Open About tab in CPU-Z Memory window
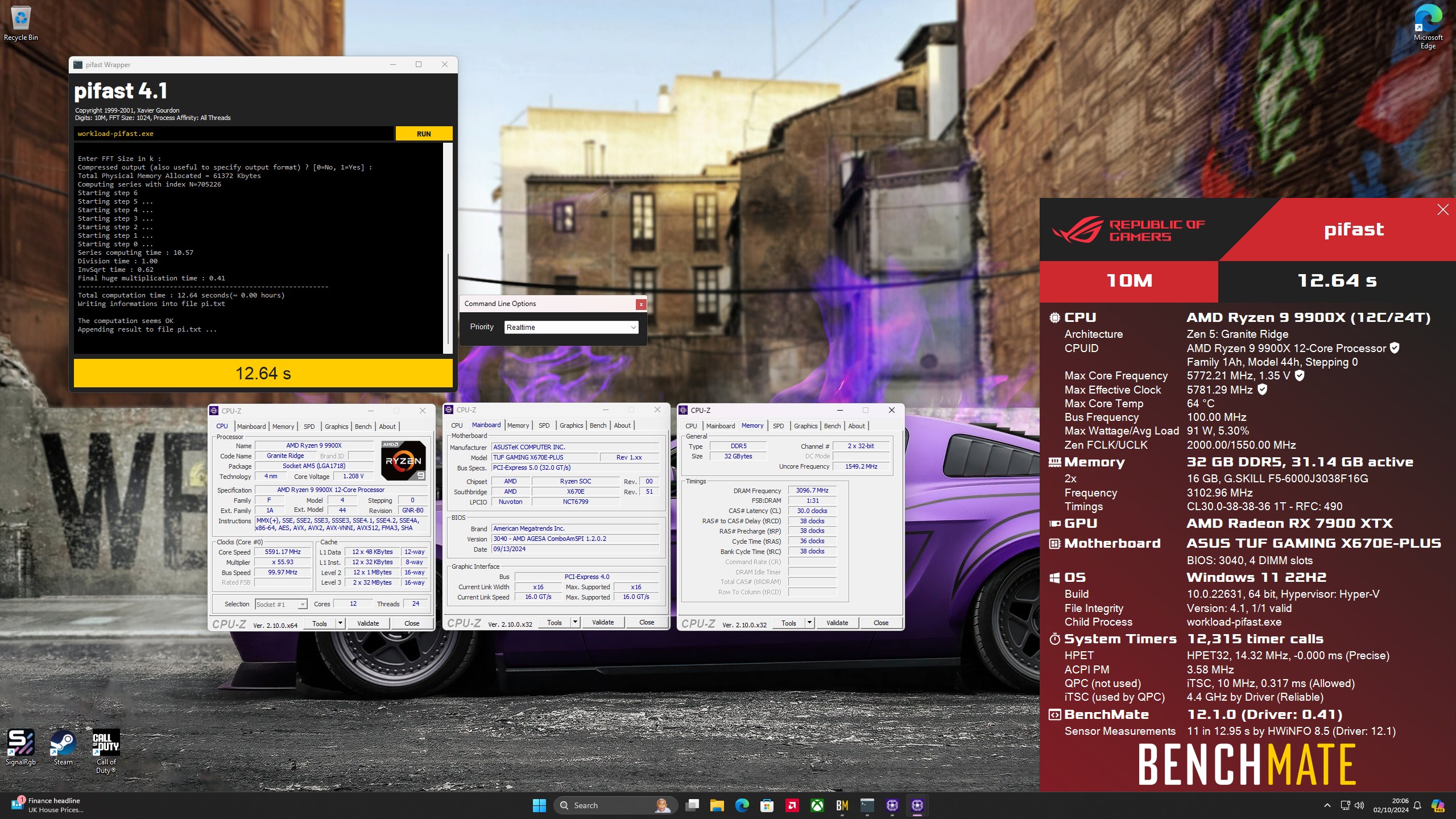Screen dimensions: 1456x819 coord(857,426)
